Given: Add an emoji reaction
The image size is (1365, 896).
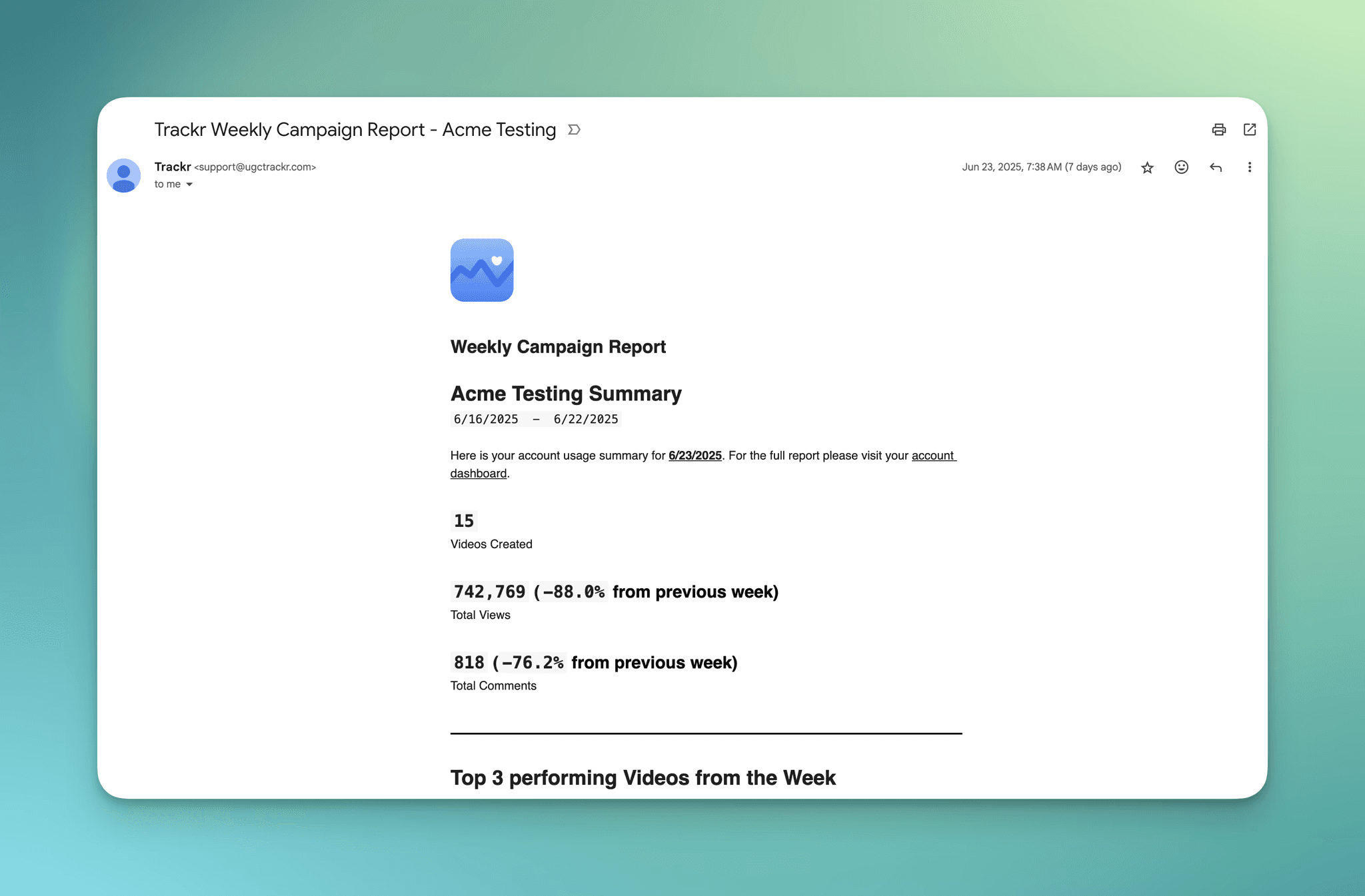Looking at the screenshot, I should coord(1181,168).
